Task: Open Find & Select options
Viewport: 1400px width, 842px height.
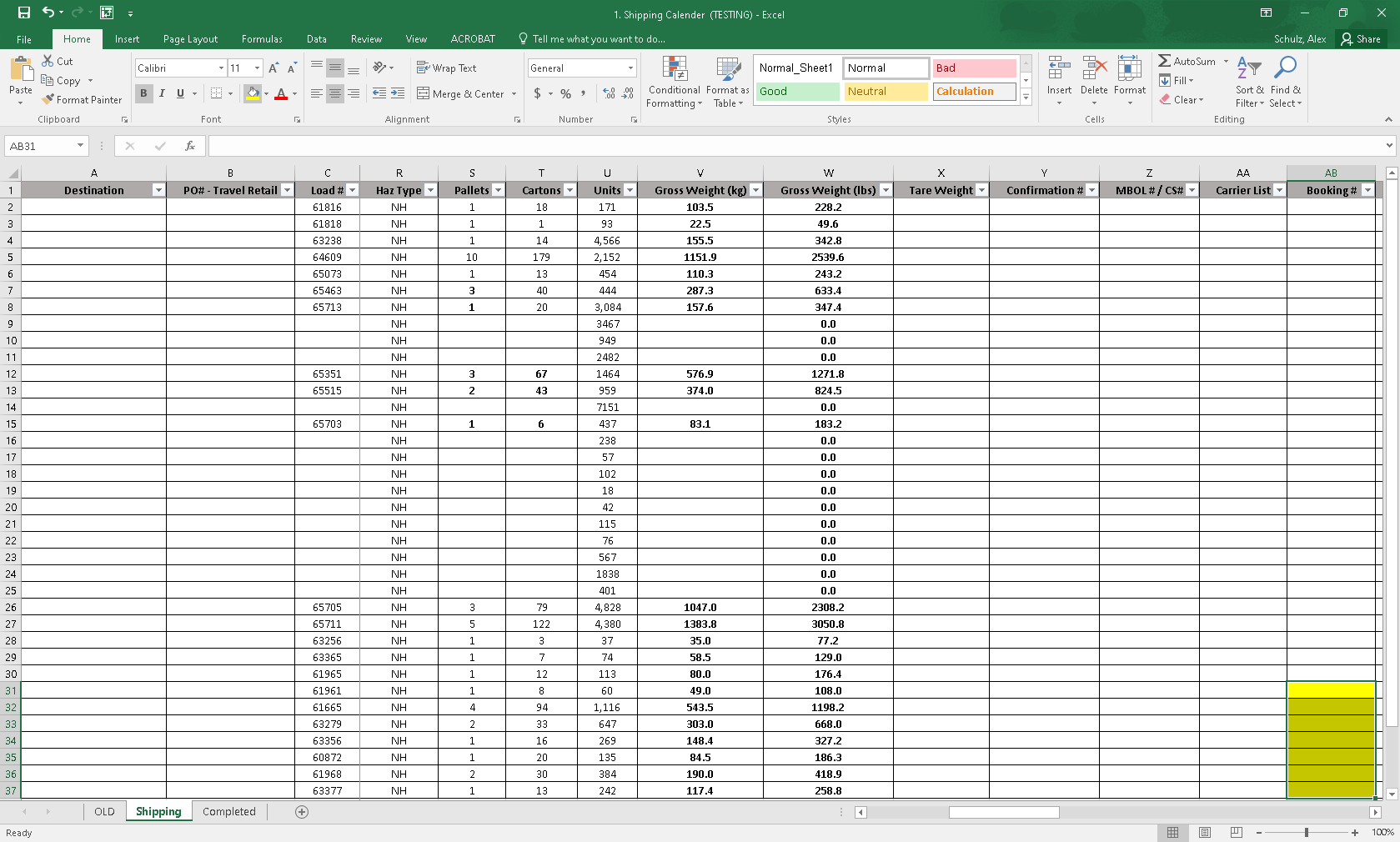Action: click(x=1285, y=81)
